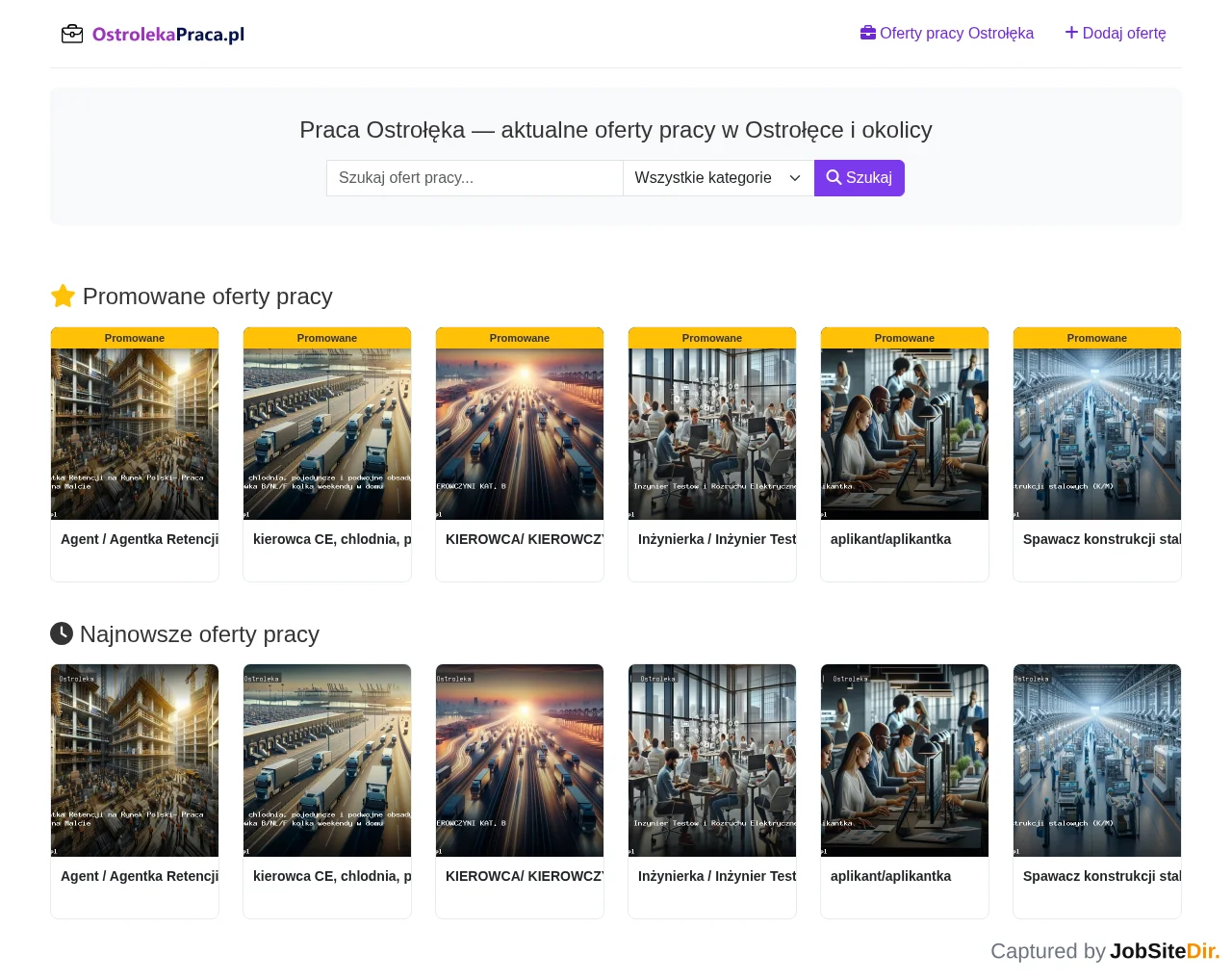Click promoted Spawacz konstrukcji title
Viewport: 1232px width, 980px height.
(1102, 539)
